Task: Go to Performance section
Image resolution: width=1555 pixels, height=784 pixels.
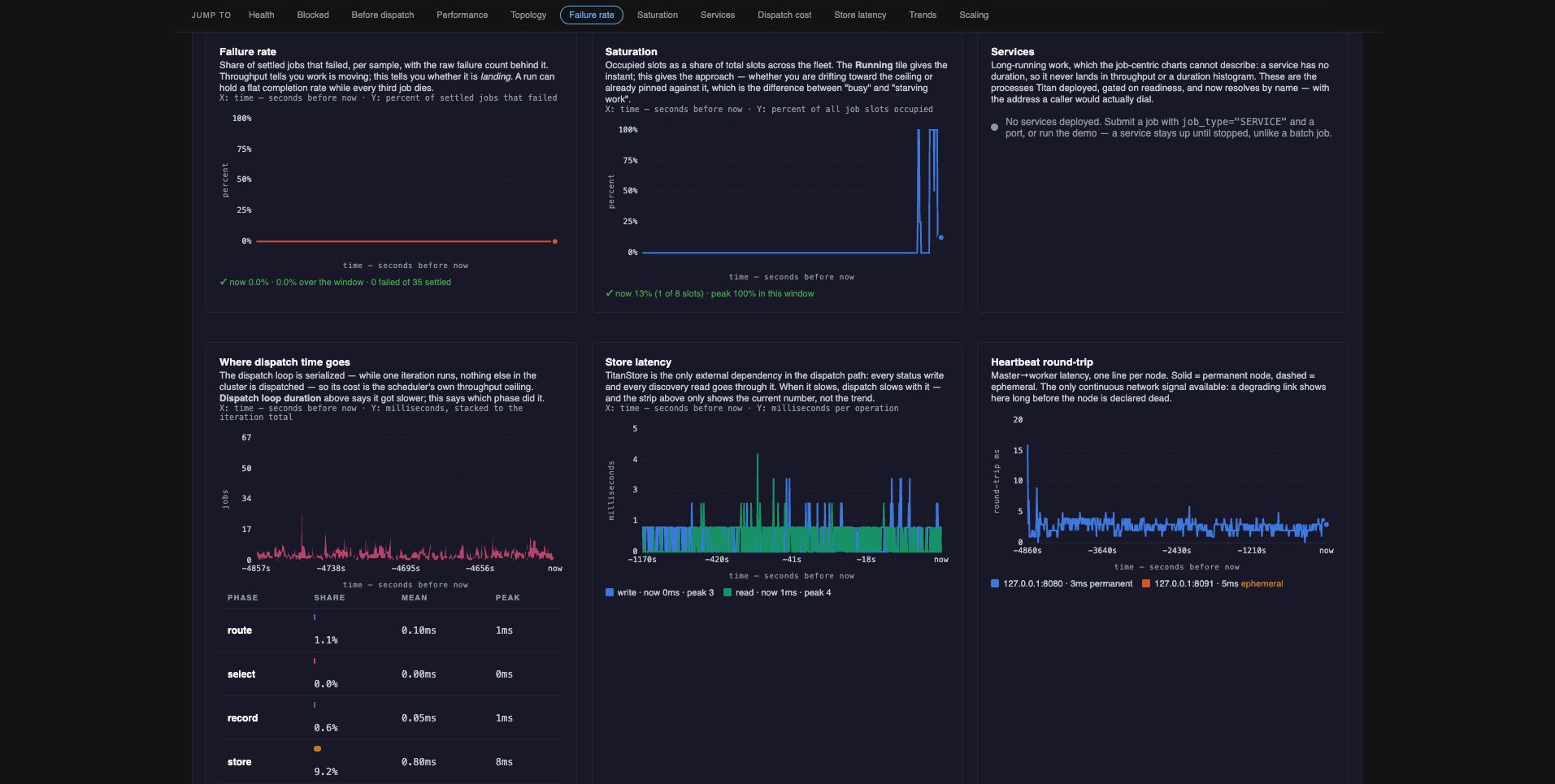Action: (463, 15)
